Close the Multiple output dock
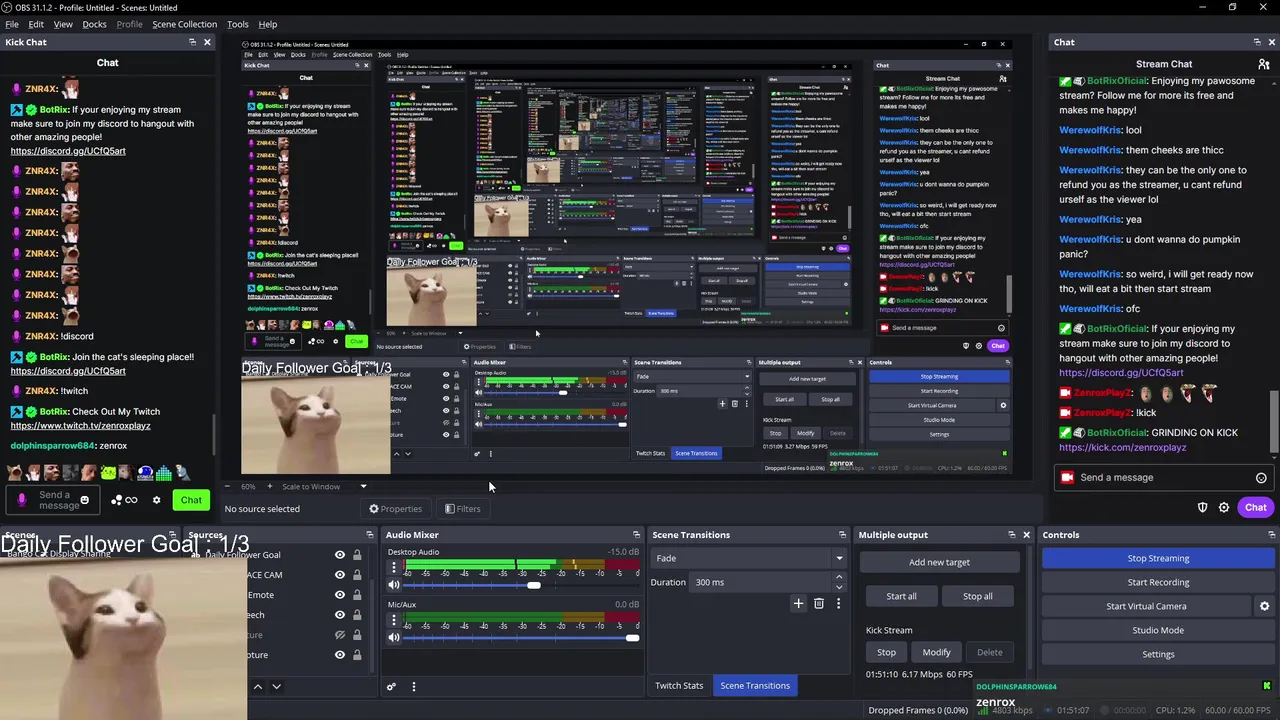Image resolution: width=1280 pixels, height=720 pixels. pyautogui.click(x=1026, y=535)
